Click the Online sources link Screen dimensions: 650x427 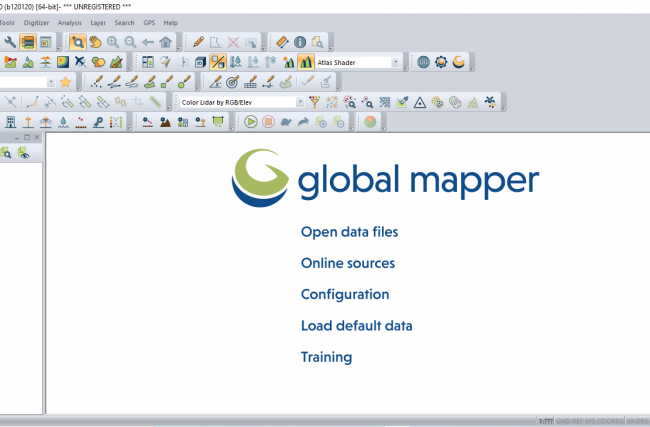348,263
